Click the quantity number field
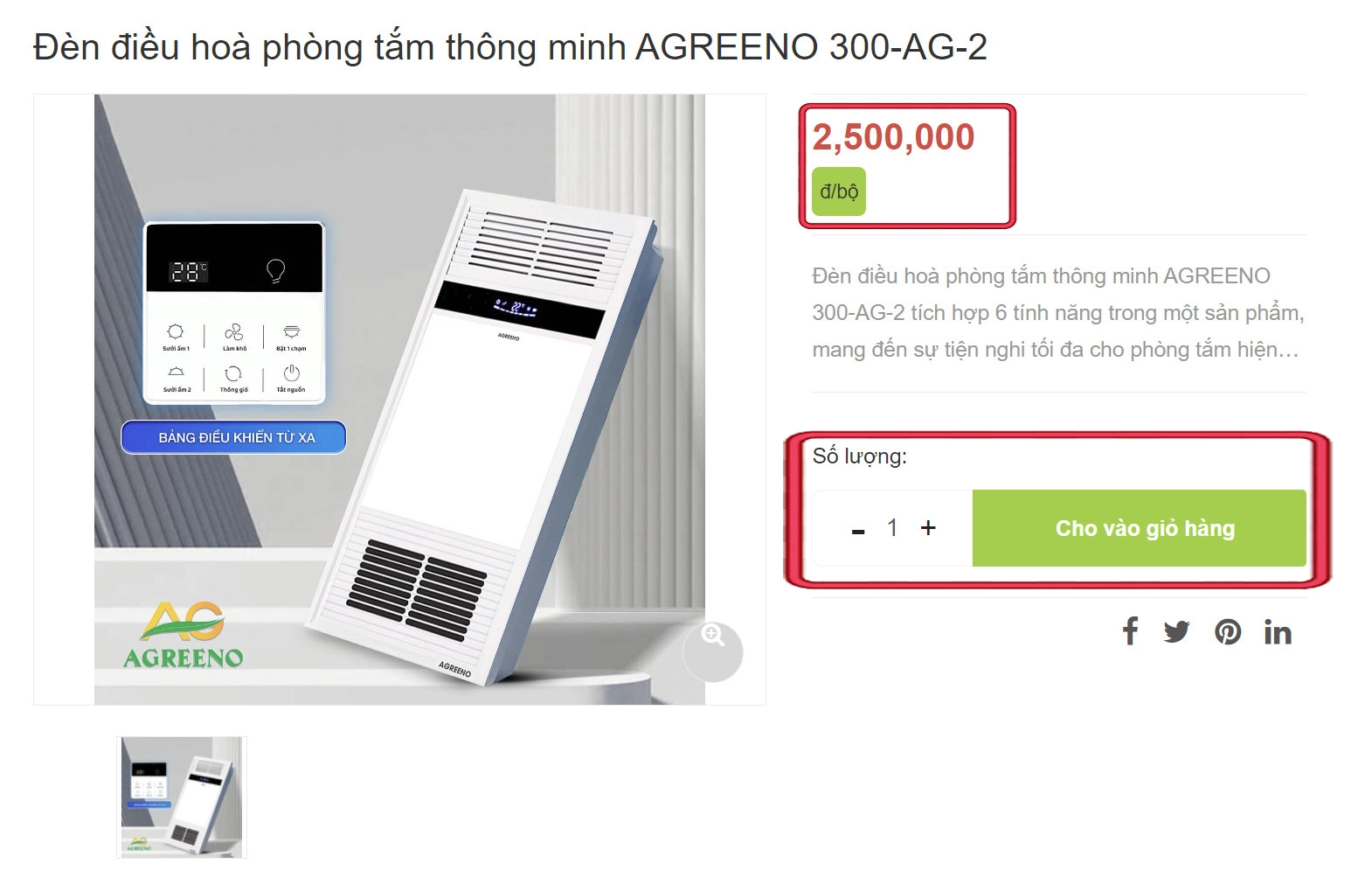The width and height of the screenshot is (1372, 877). 892,527
